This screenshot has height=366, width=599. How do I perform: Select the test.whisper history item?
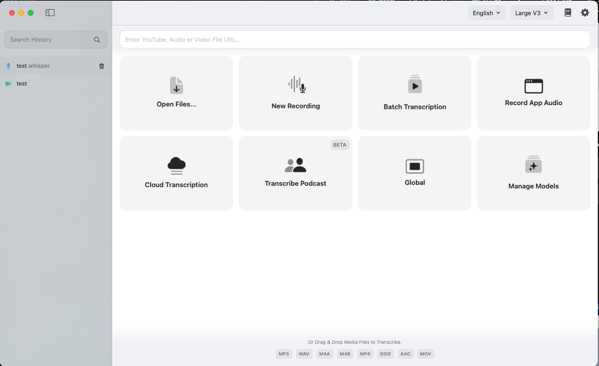coord(56,66)
